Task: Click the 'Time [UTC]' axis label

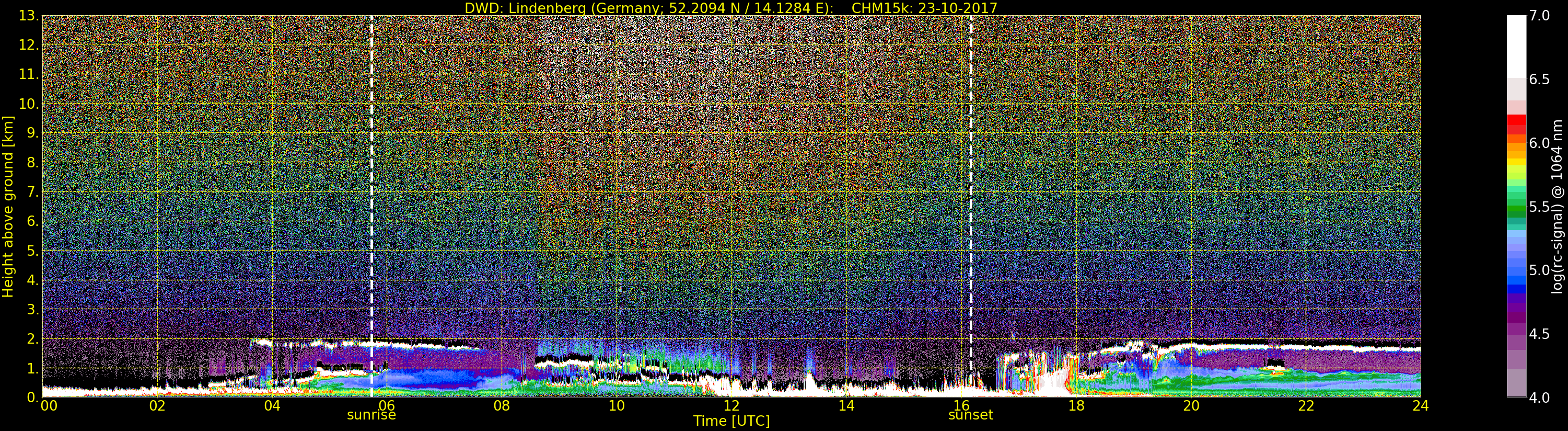Action: (731, 421)
